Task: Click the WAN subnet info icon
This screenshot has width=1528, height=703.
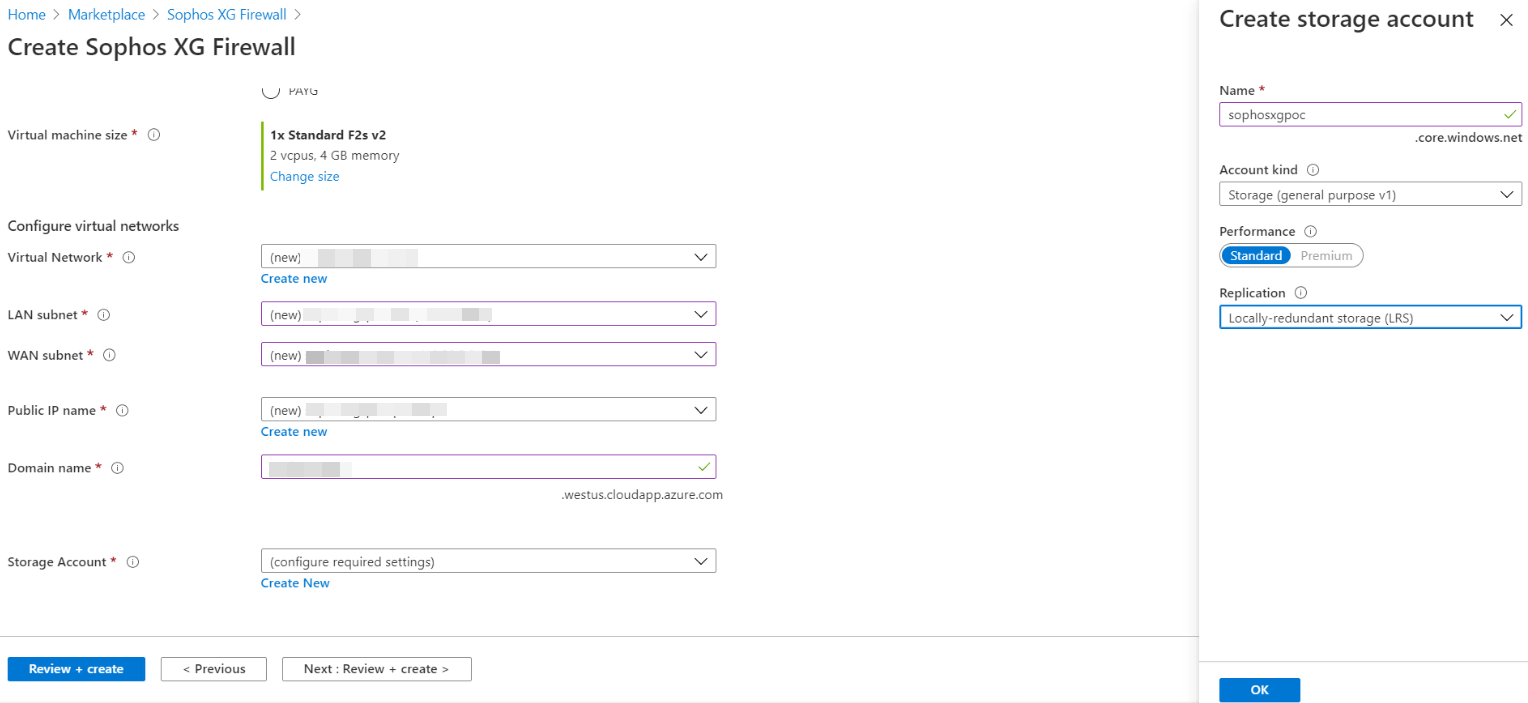Action: point(110,355)
